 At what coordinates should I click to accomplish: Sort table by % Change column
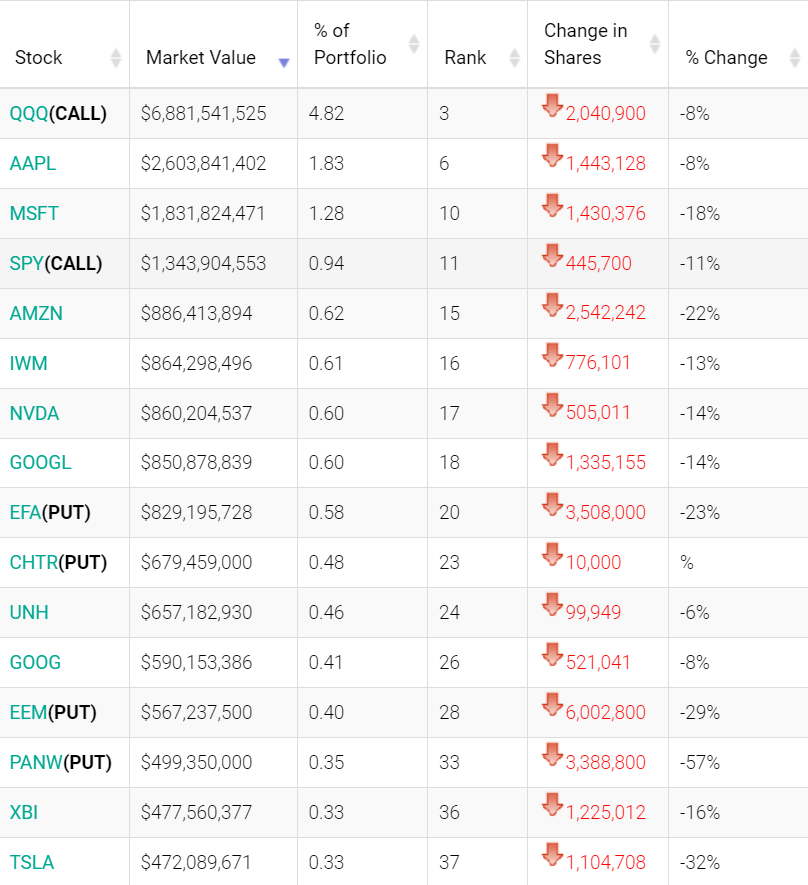(x=794, y=58)
